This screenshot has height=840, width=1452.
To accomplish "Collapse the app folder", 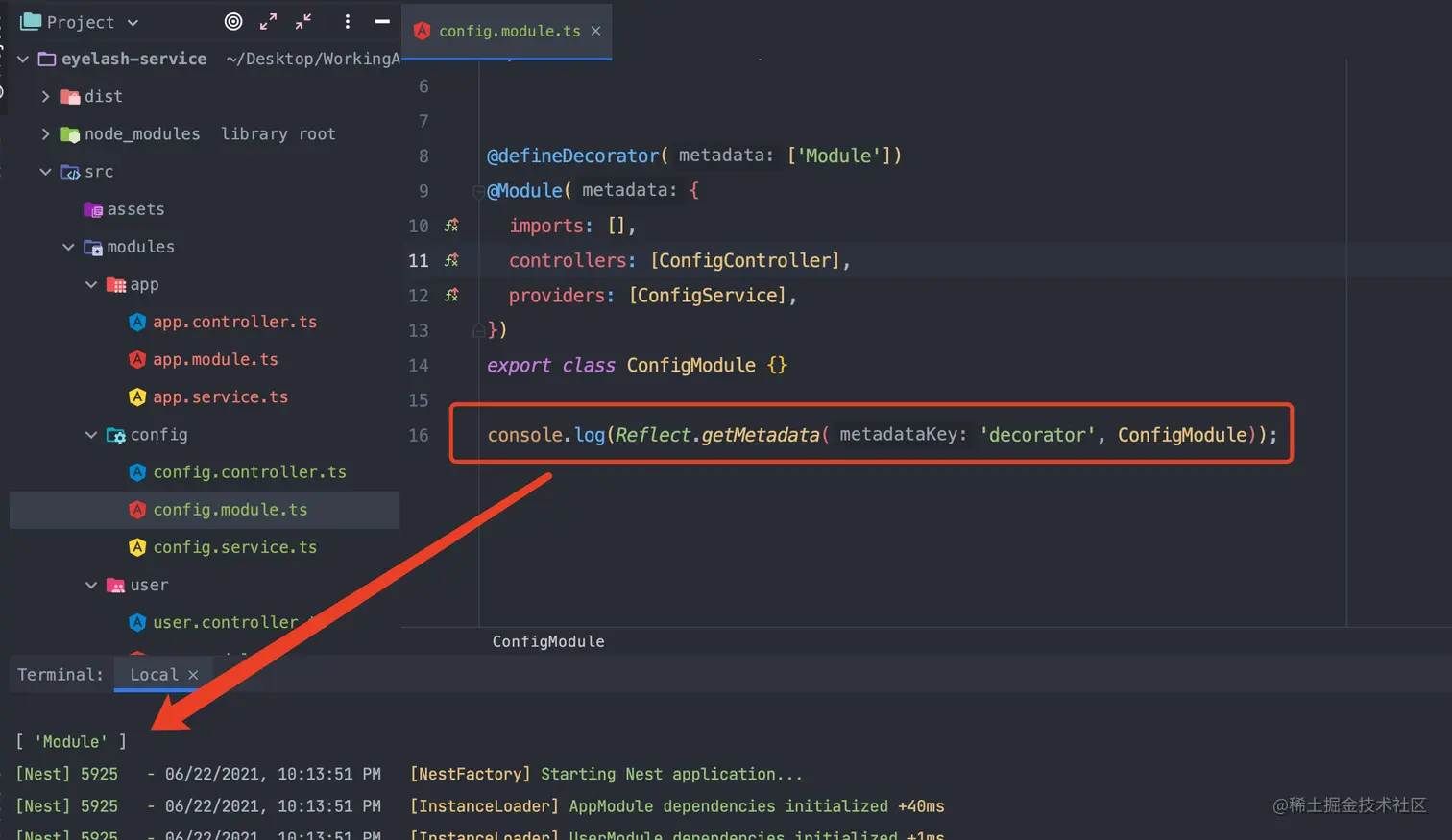I will click(91, 284).
